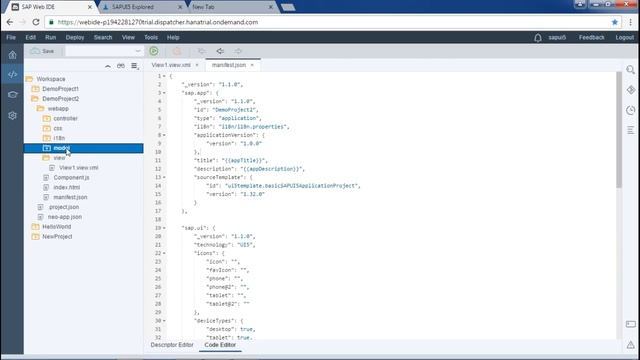The image size is (640, 360).
Task: Fold sourceTemplate block at line 13
Action: [164, 177]
